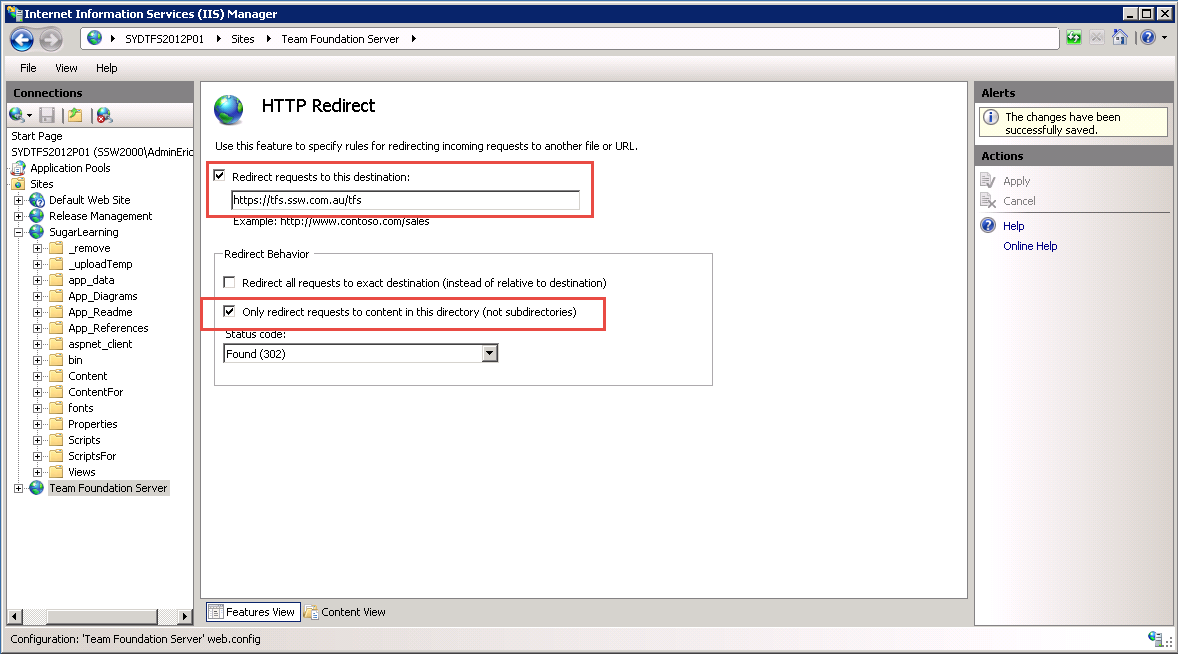Click the Back navigation arrow button
Screen dimensions: 1178x654
coord(22,39)
